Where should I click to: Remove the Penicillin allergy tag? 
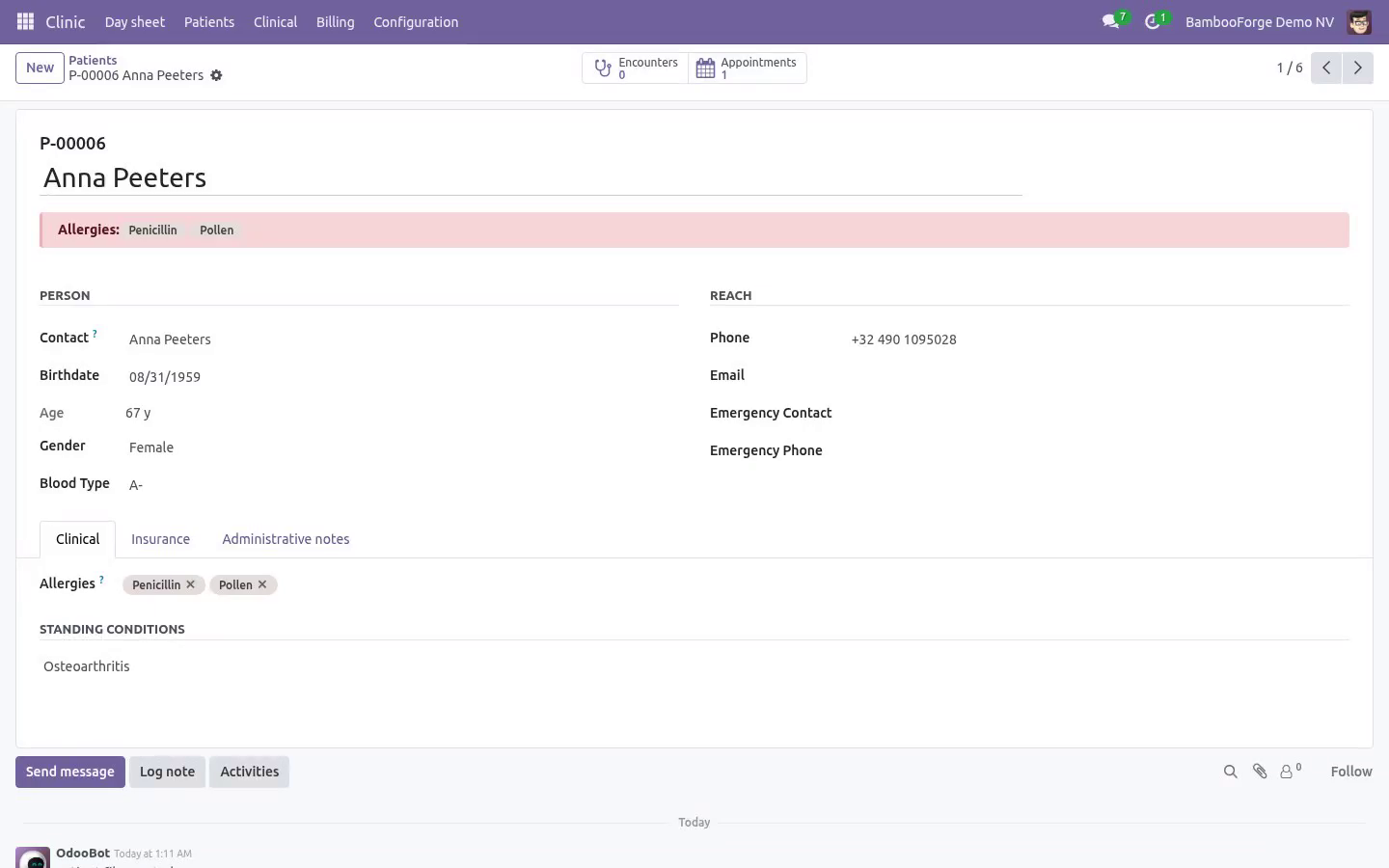click(x=191, y=584)
